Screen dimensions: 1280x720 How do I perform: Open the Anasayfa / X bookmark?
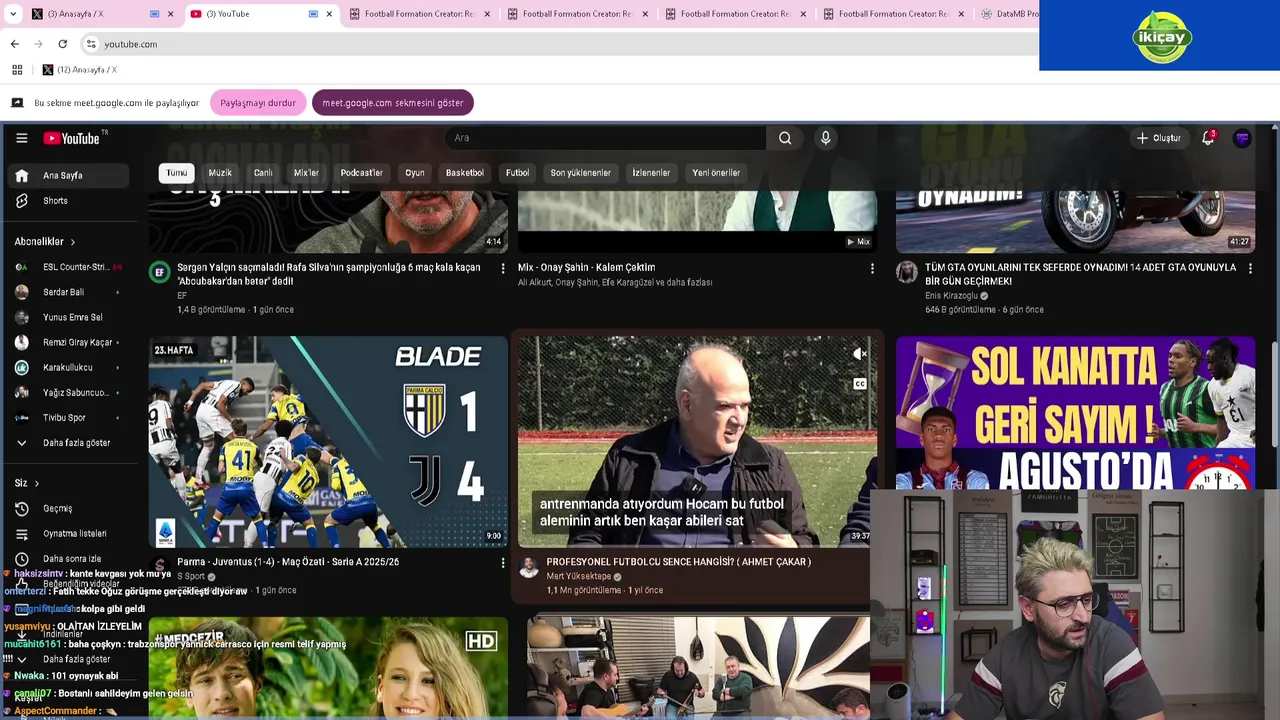coord(80,70)
